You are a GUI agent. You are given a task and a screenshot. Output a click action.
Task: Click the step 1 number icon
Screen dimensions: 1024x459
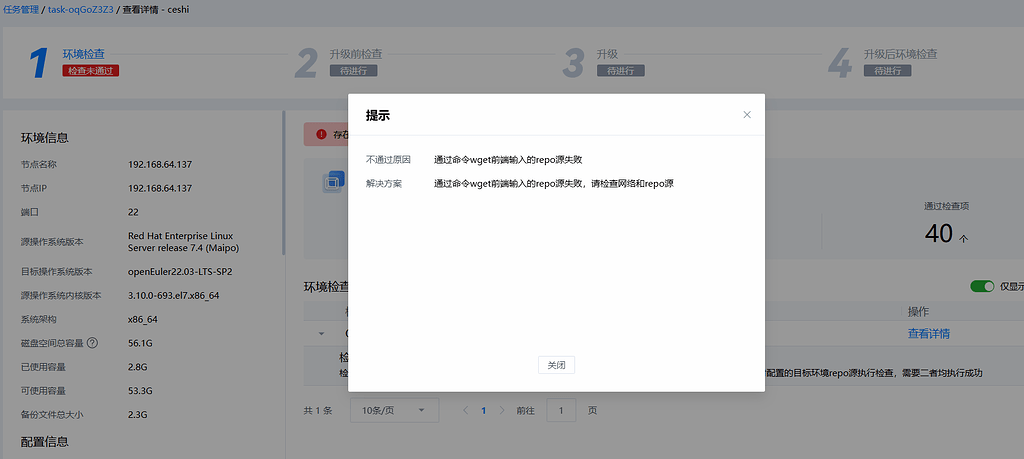pos(38,62)
